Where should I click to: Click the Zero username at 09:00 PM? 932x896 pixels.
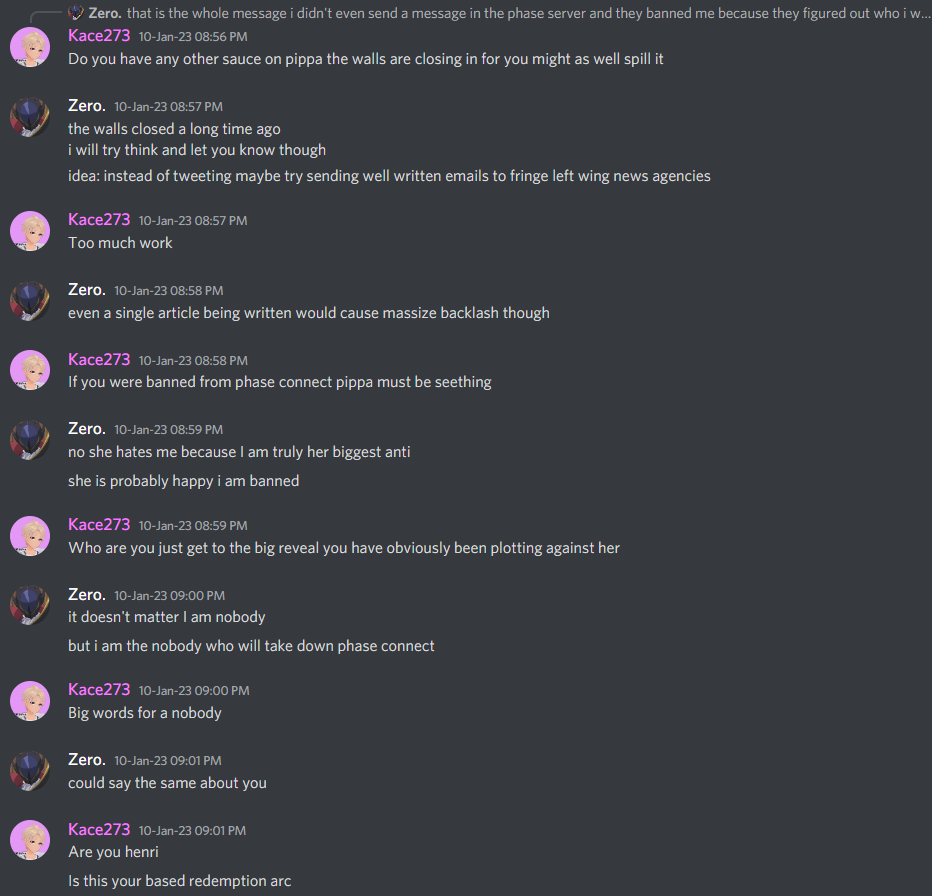(87, 595)
